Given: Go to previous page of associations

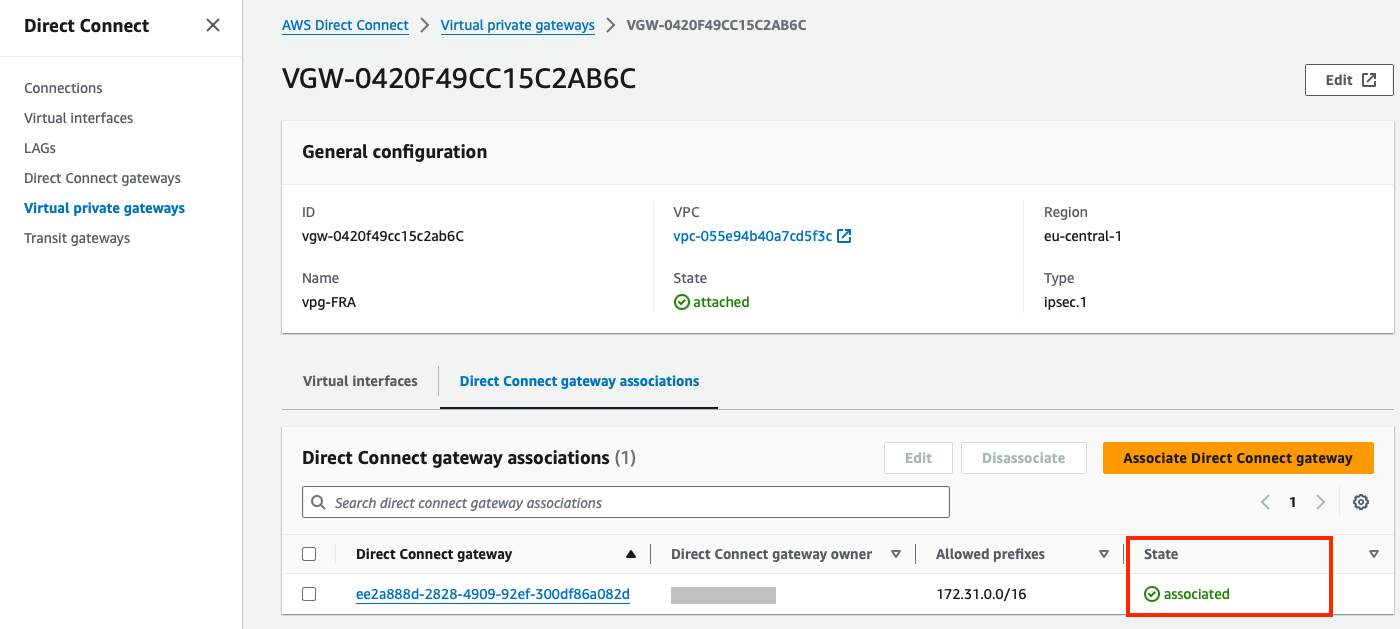Looking at the screenshot, I should tap(1265, 502).
